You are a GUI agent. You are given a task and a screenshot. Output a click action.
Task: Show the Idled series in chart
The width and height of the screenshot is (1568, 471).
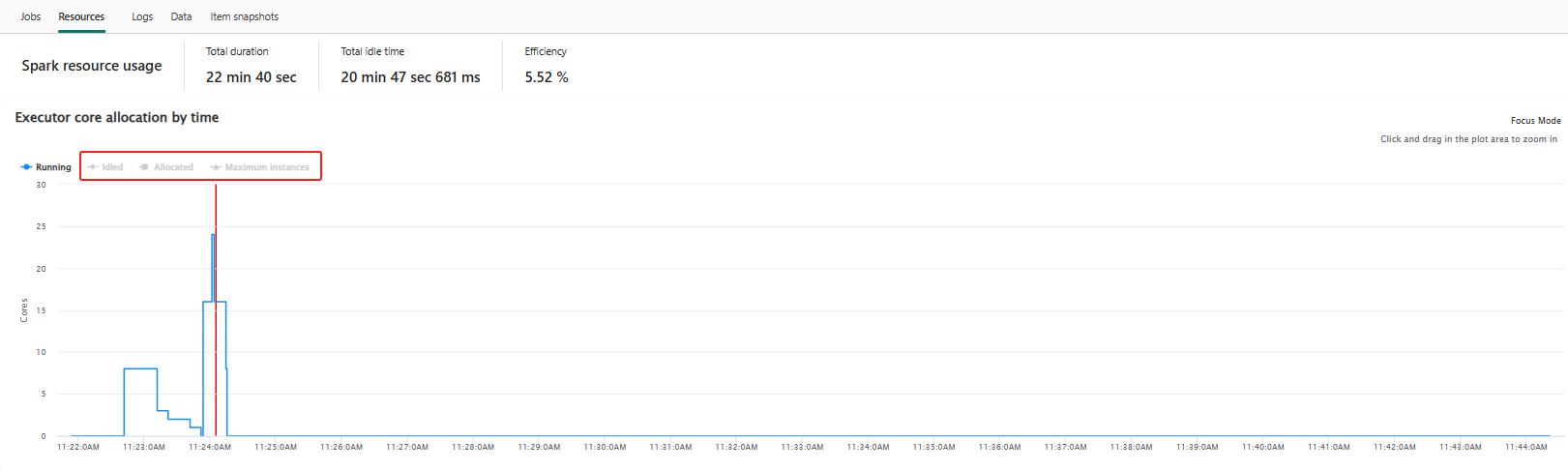point(104,167)
